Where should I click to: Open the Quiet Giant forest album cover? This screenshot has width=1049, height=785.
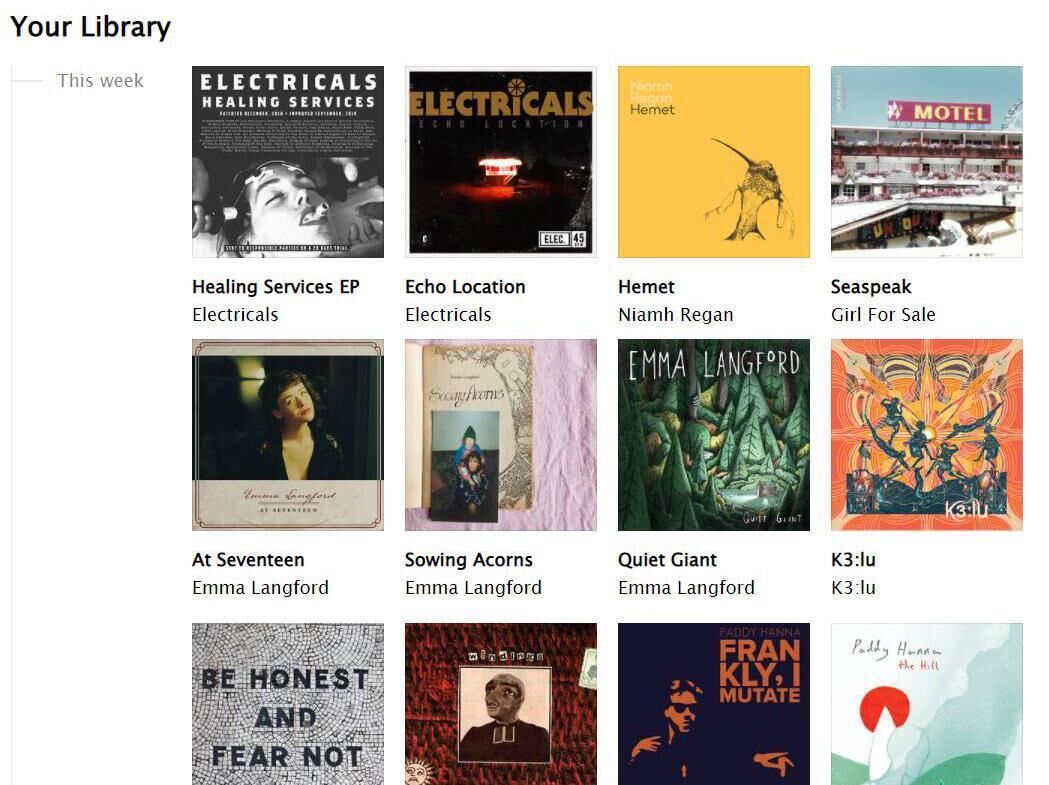[714, 435]
